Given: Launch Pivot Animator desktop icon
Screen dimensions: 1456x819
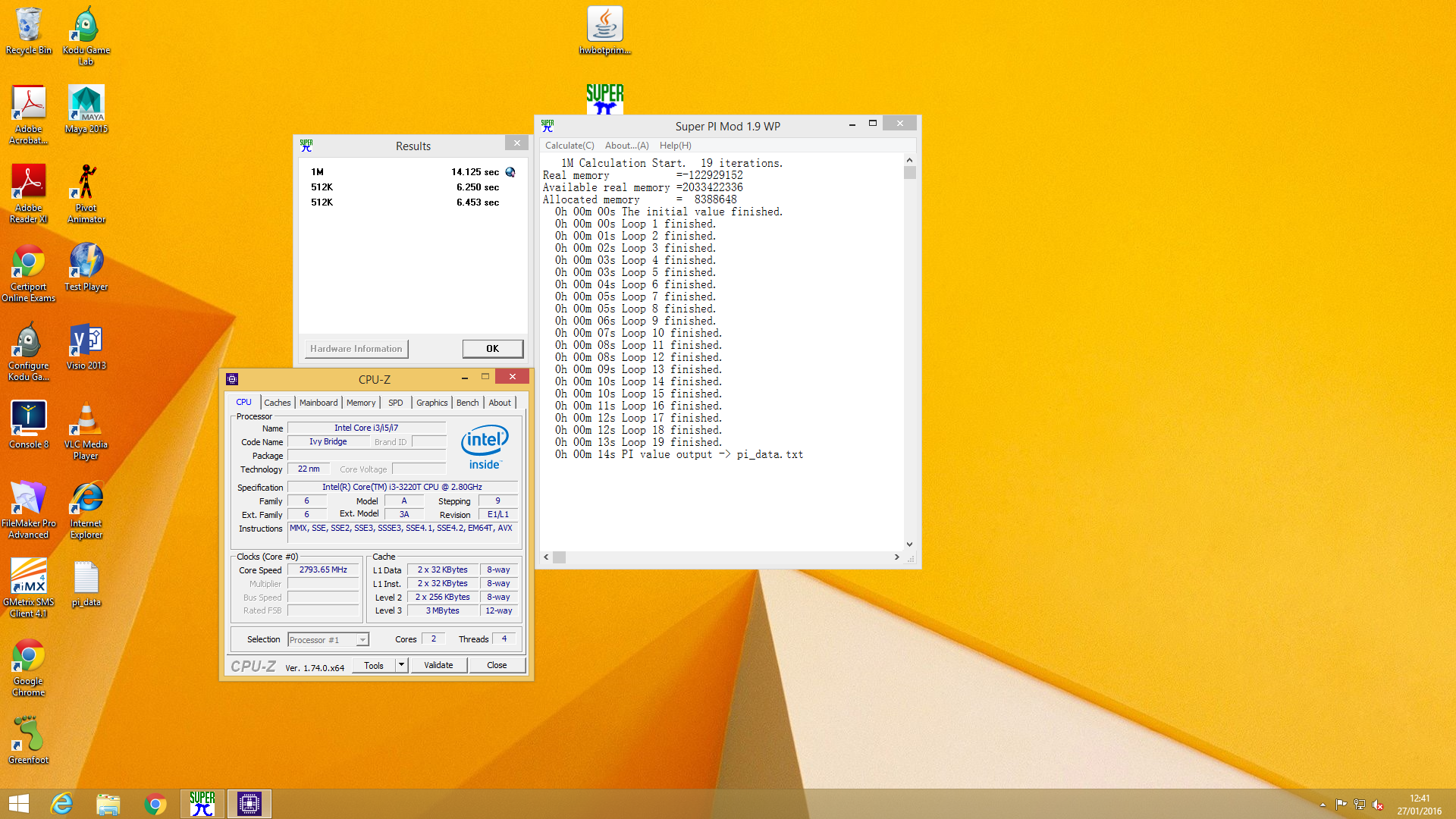Looking at the screenshot, I should (86, 193).
